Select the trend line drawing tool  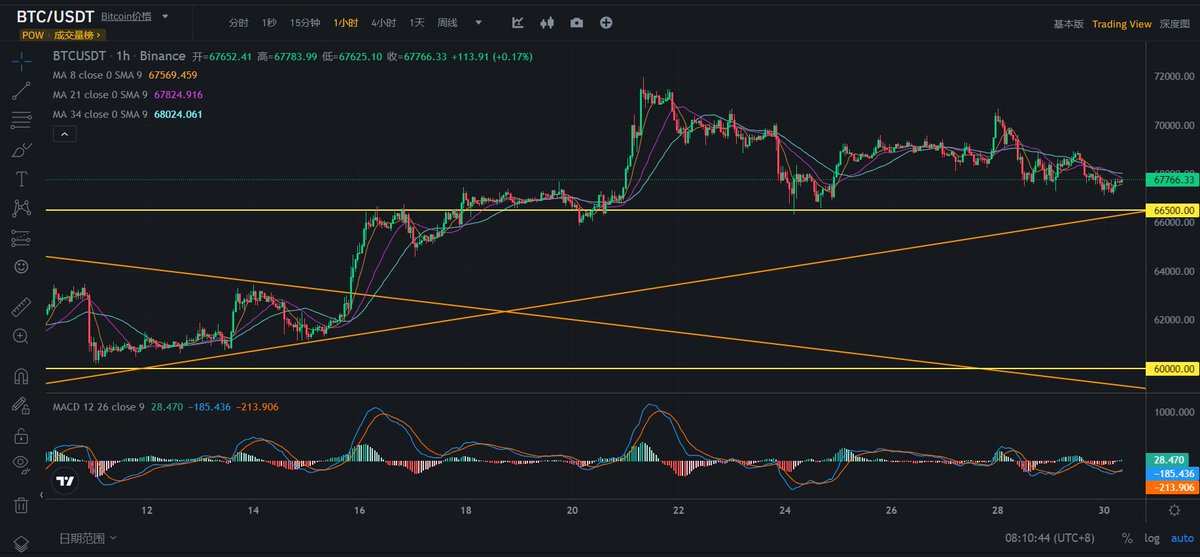(21, 91)
